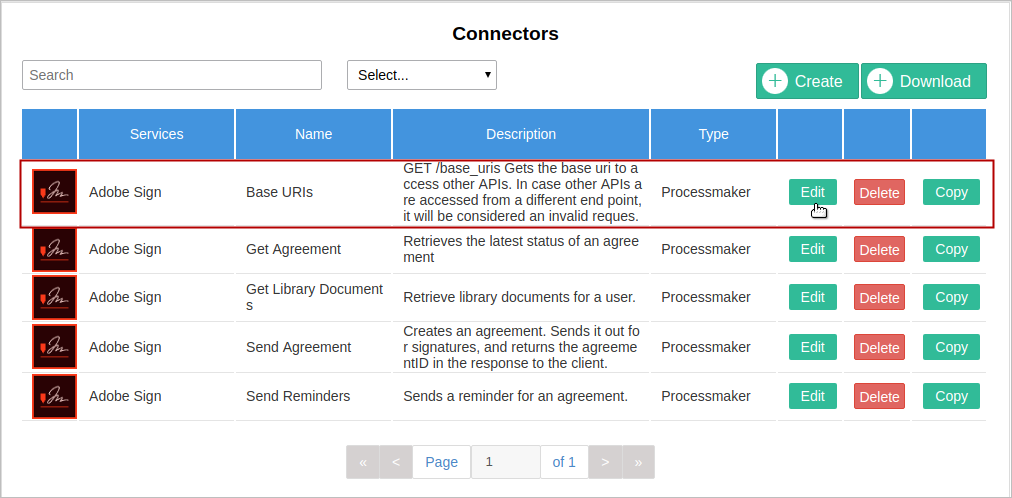Edit the Base URIs connector
The image size is (1012, 498).
pyautogui.click(x=813, y=192)
